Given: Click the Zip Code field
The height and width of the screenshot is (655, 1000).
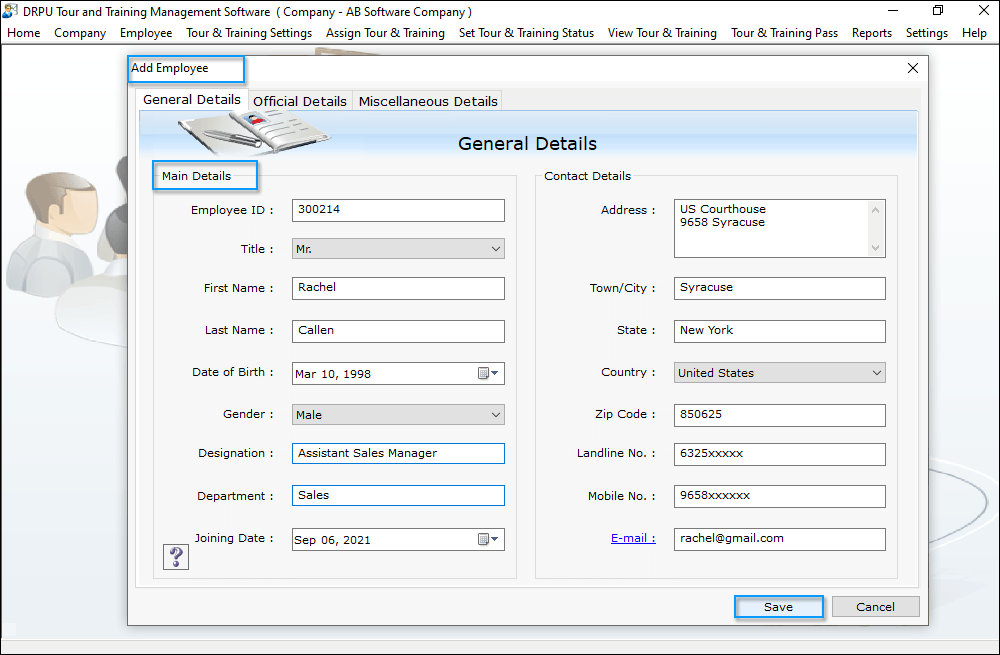Looking at the screenshot, I should coord(779,415).
